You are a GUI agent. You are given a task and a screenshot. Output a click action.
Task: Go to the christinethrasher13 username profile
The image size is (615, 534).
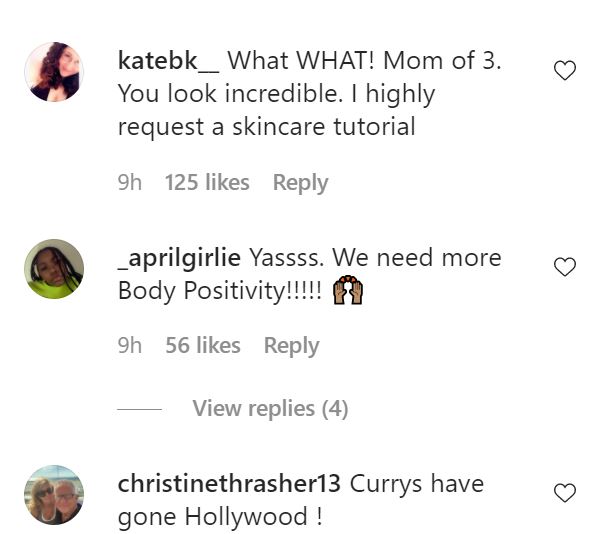click(x=230, y=484)
